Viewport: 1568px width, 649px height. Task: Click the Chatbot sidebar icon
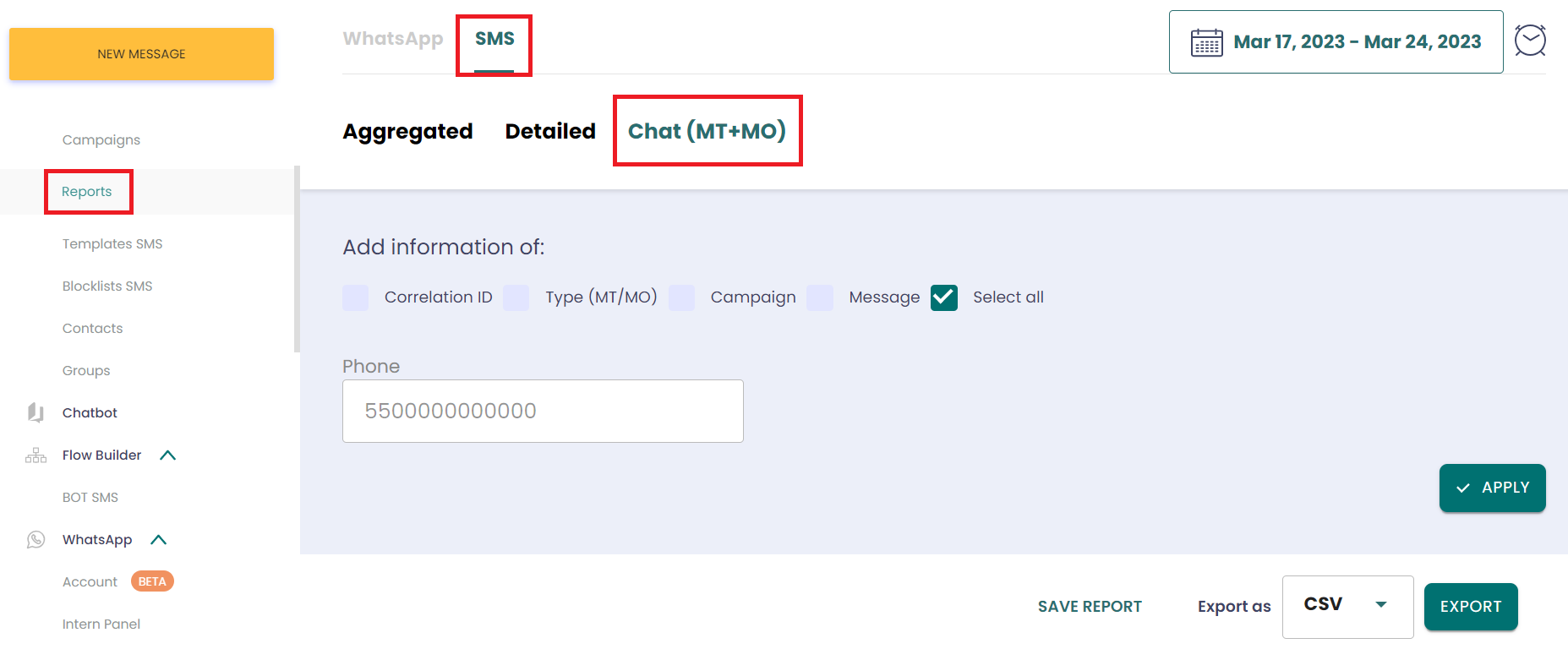tap(36, 412)
